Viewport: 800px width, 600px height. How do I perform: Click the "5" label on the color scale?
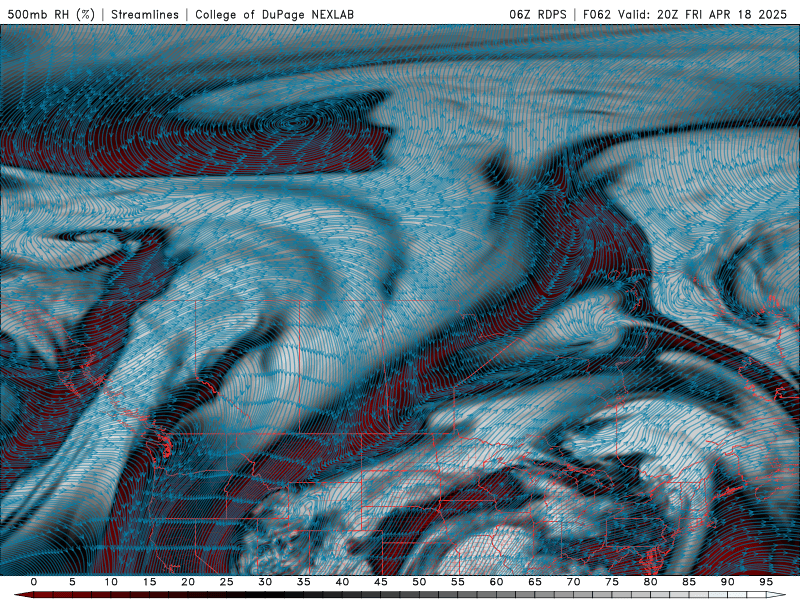72,582
